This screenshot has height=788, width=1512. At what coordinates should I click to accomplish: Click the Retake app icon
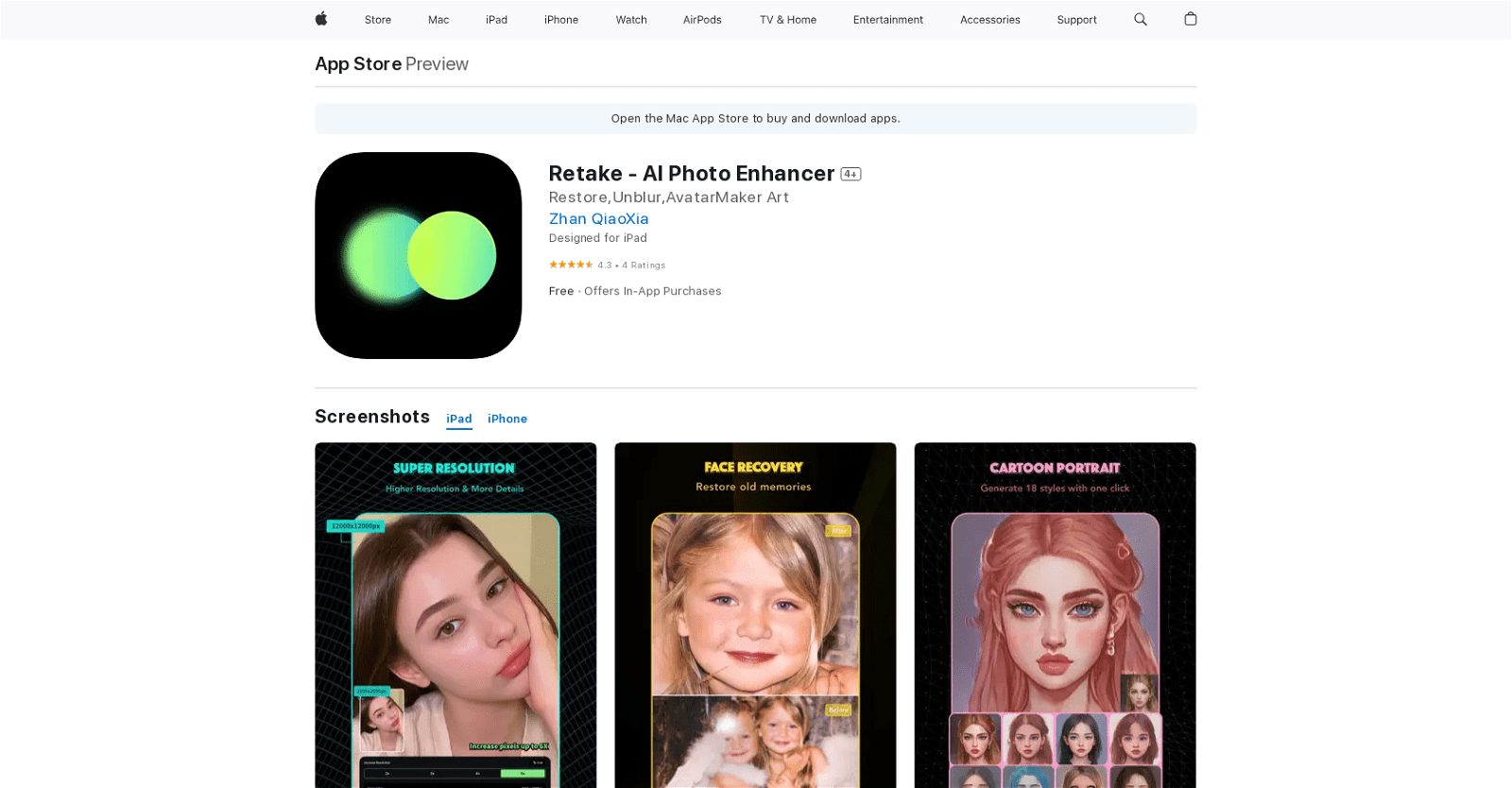[x=418, y=255]
